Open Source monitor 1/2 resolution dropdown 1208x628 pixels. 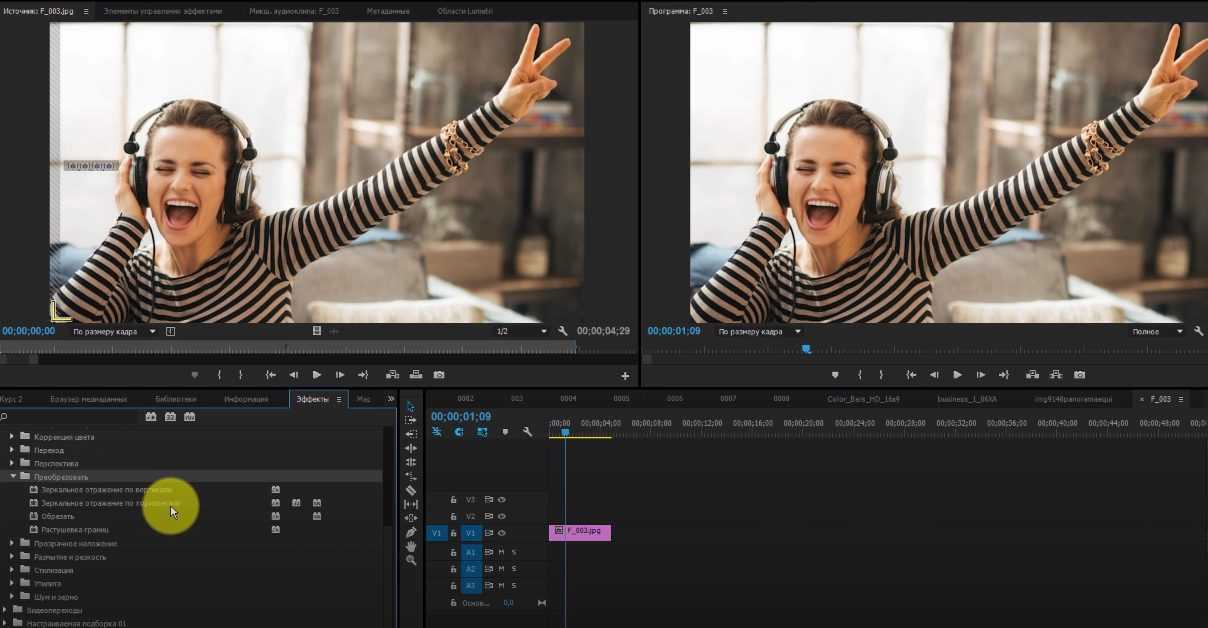[x=522, y=331]
